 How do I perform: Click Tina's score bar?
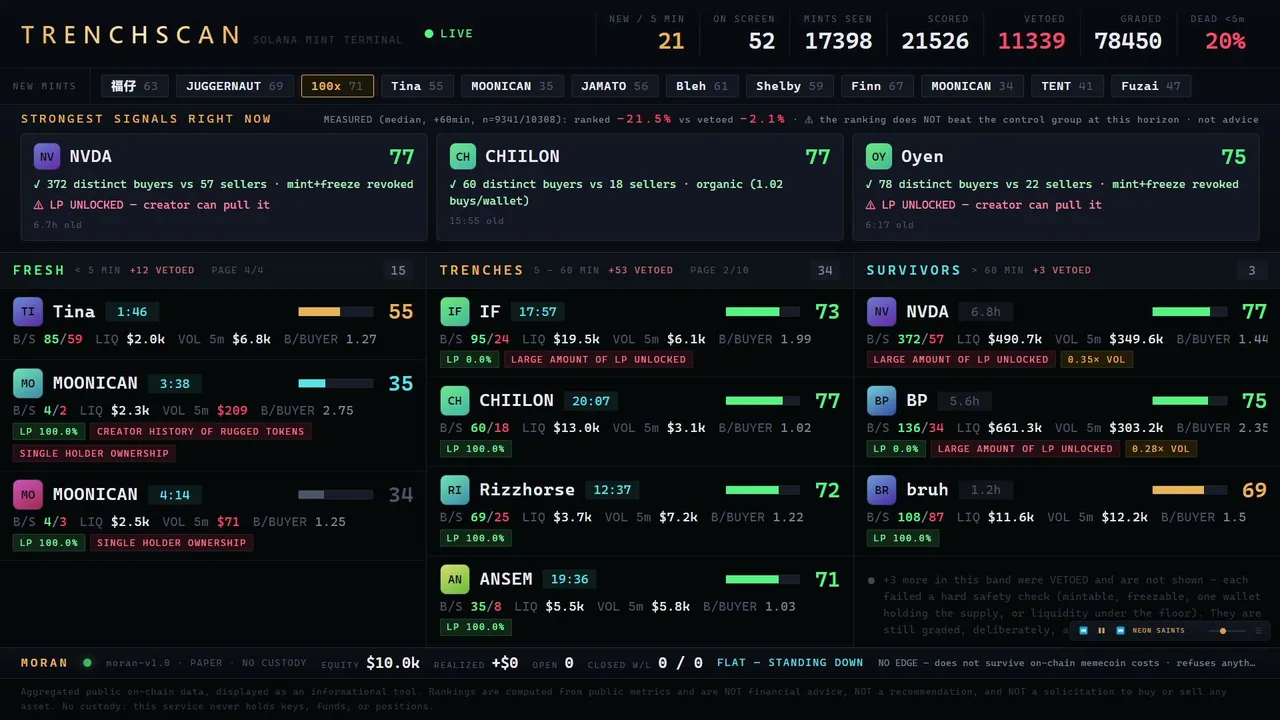coord(335,312)
